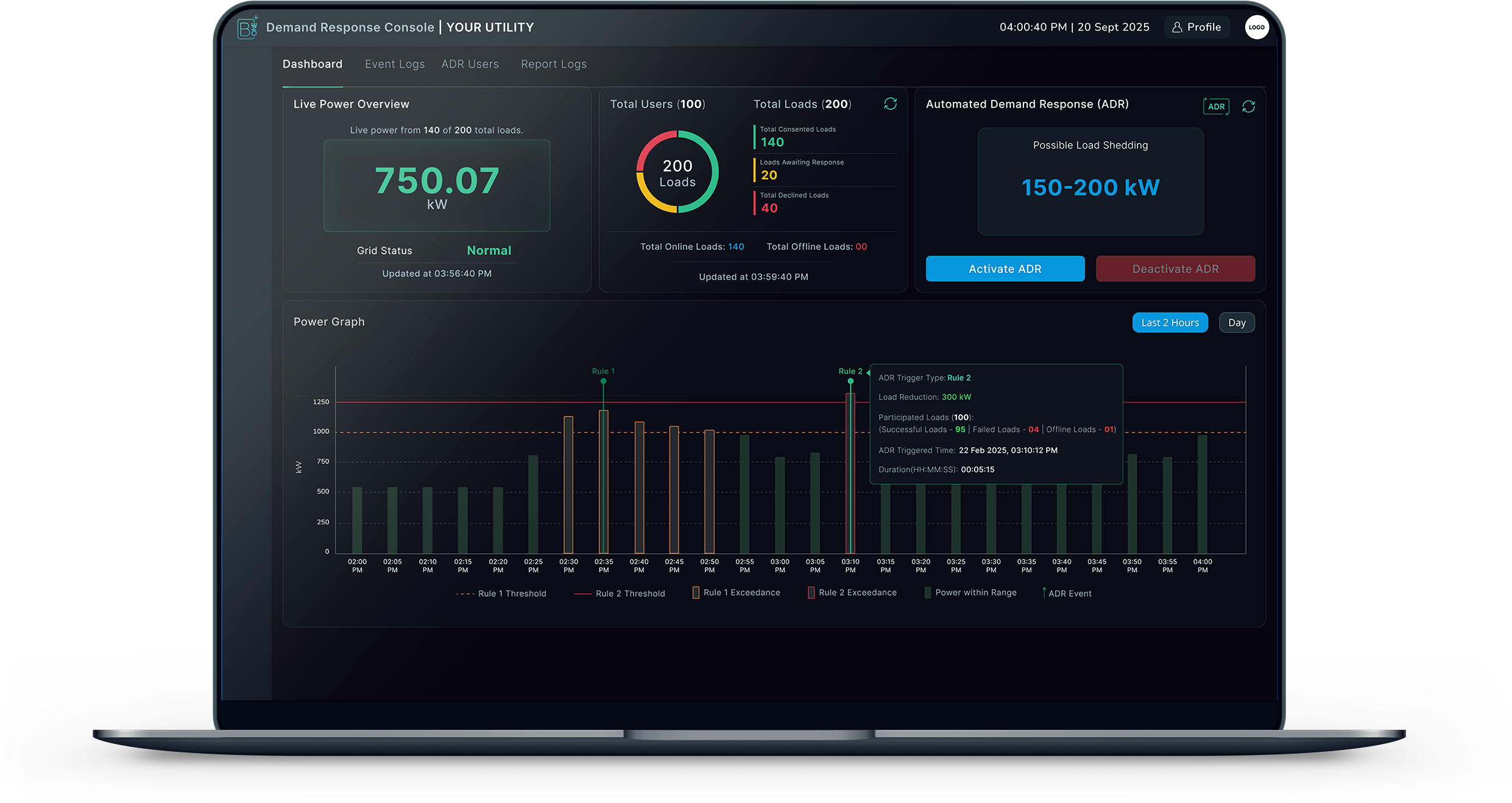Open the Profile menu
Viewport: 1512px width, 803px height.
(x=1196, y=27)
